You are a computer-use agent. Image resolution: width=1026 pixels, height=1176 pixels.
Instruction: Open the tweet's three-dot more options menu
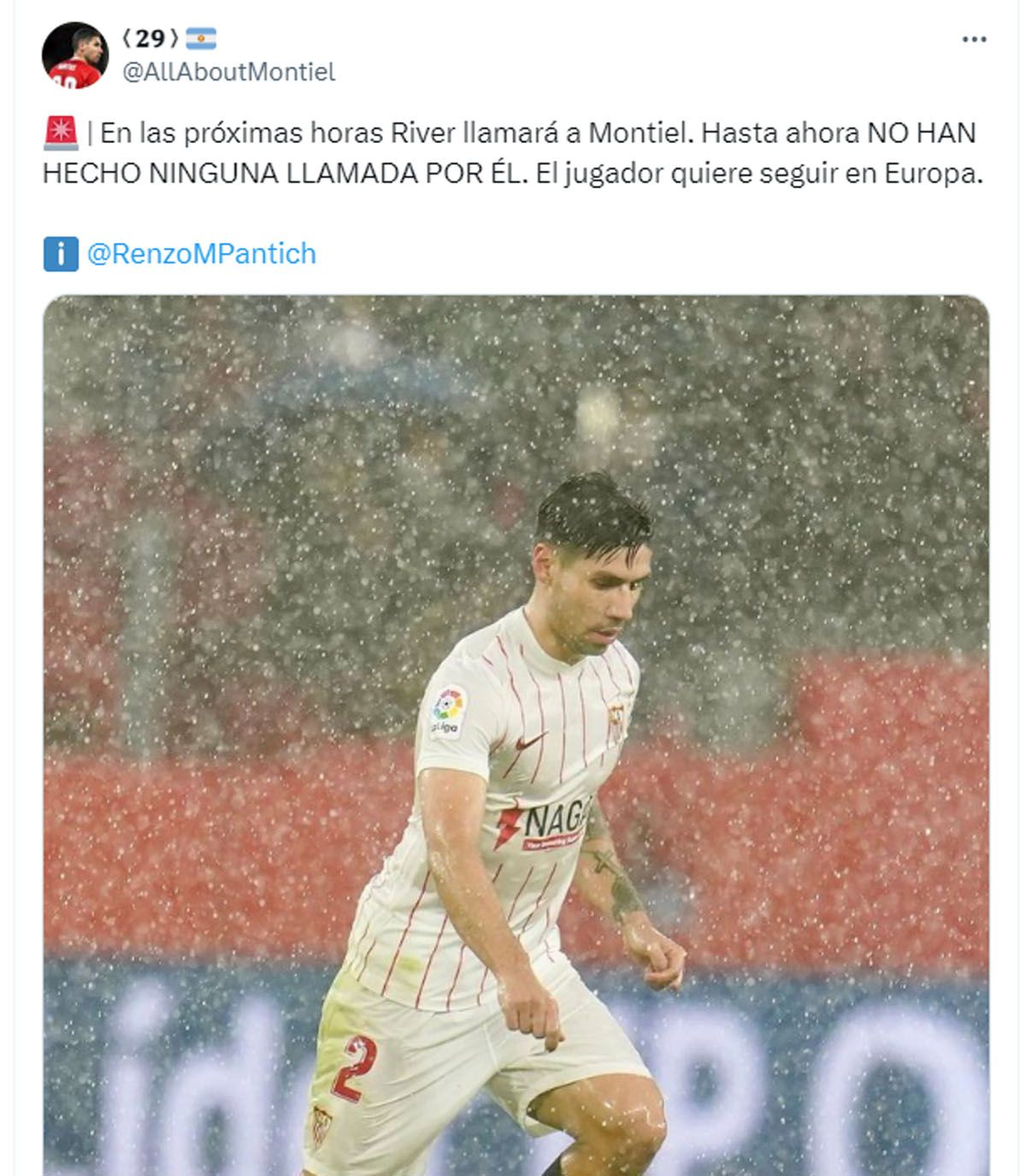pos(974,39)
